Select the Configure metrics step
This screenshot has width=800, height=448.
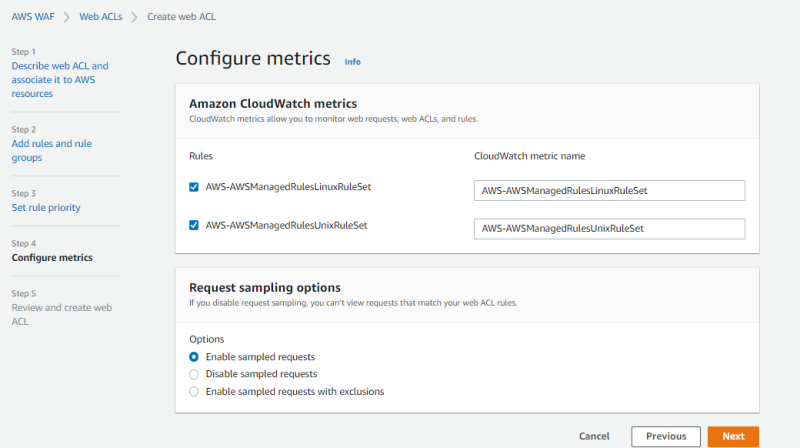pos(52,258)
